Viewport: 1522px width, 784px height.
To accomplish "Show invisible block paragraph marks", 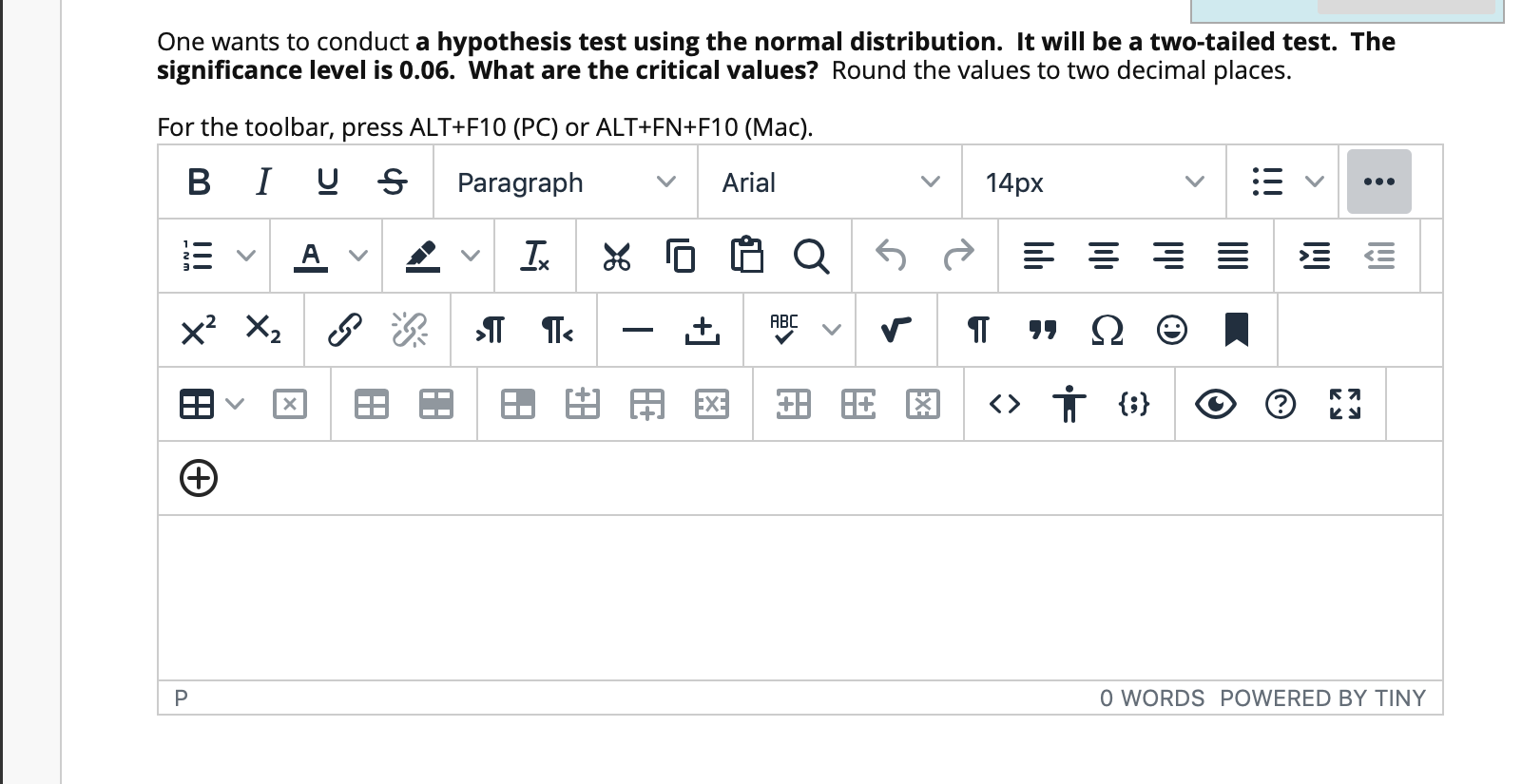I will (977, 330).
